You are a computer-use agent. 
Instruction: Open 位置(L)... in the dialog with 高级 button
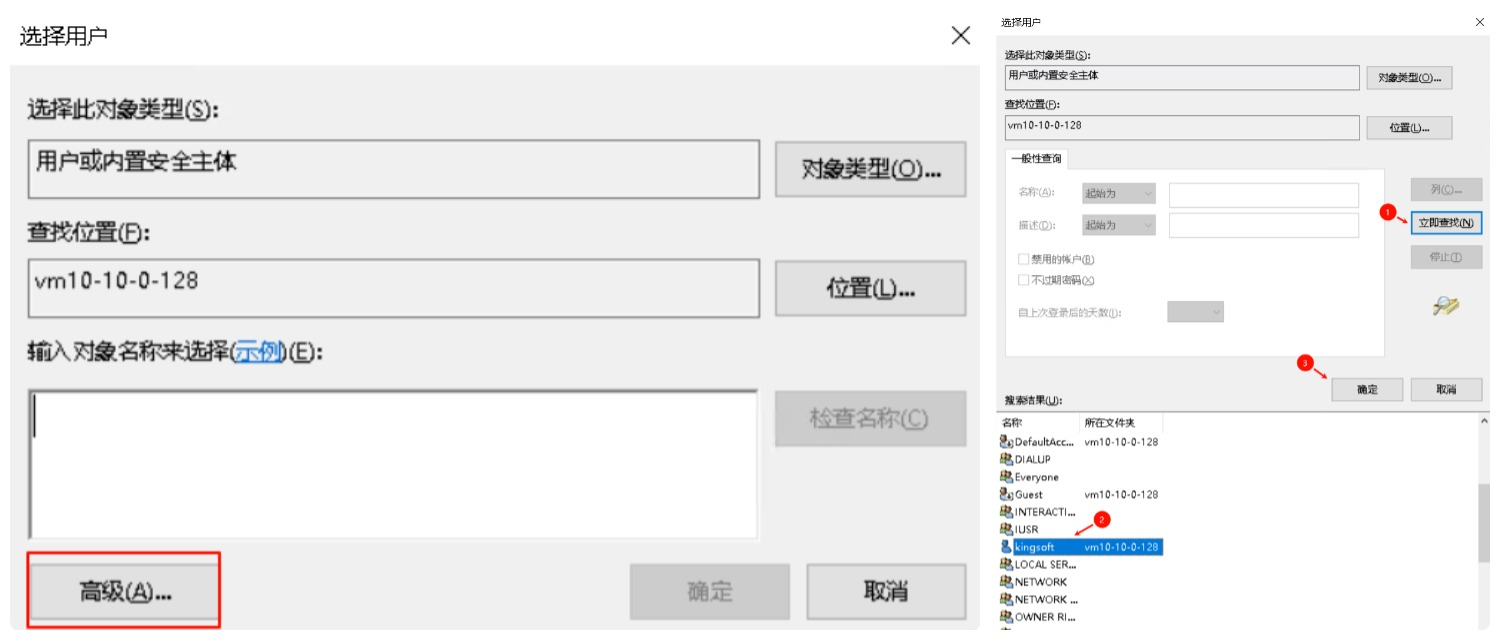click(870, 288)
